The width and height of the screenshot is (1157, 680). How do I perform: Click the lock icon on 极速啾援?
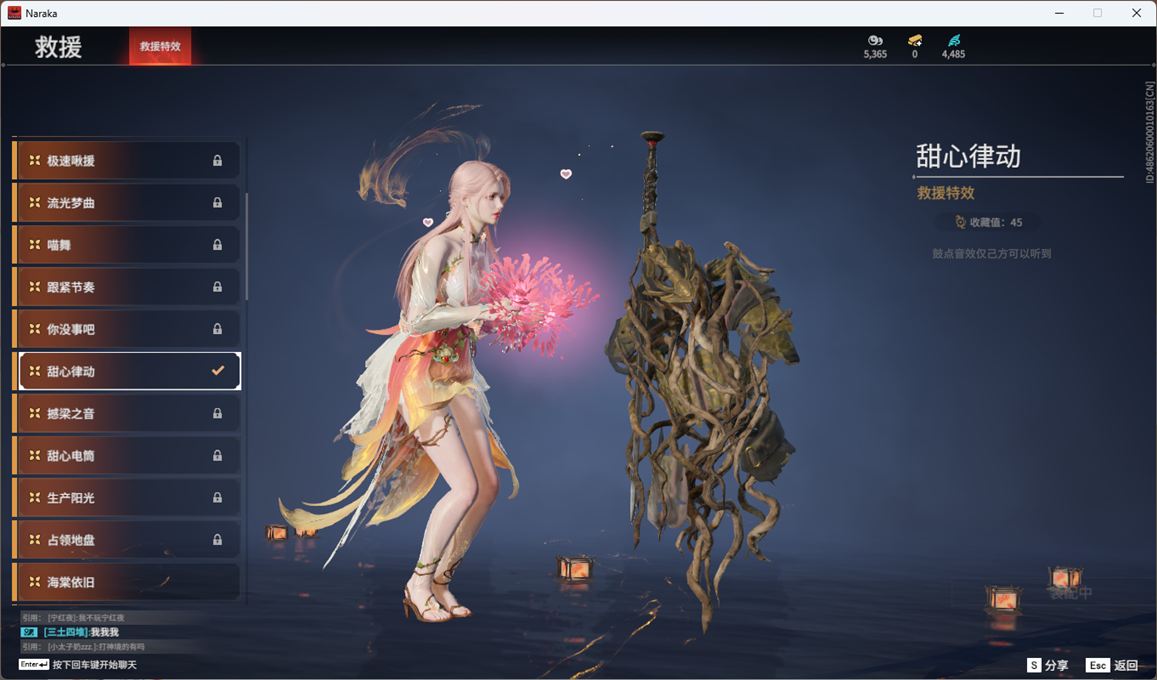217,160
